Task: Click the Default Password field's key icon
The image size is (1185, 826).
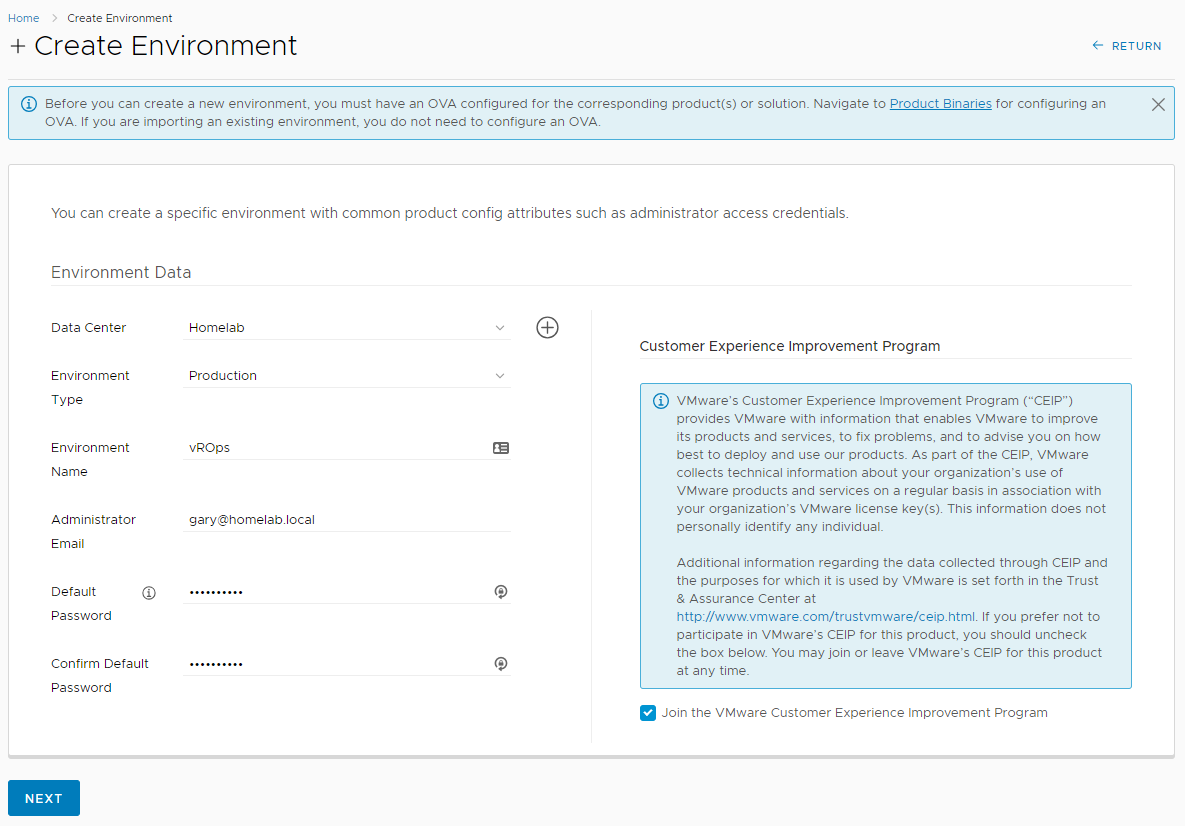Action: coord(501,592)
